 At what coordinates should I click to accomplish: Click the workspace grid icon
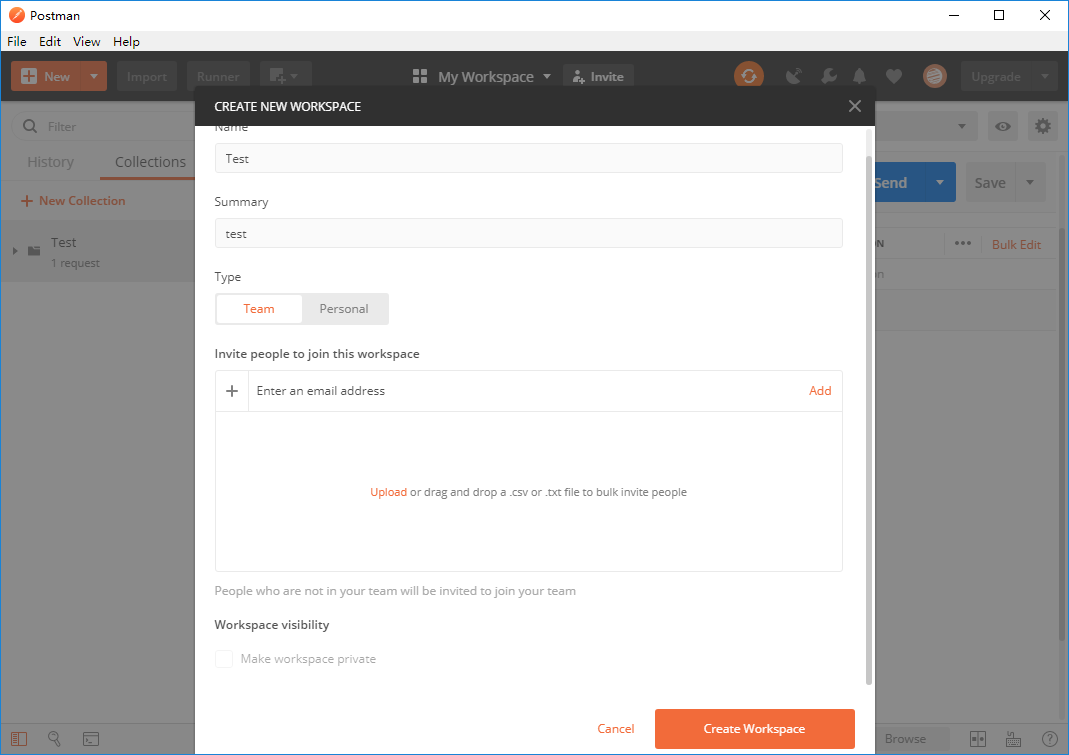coord(420,76)
